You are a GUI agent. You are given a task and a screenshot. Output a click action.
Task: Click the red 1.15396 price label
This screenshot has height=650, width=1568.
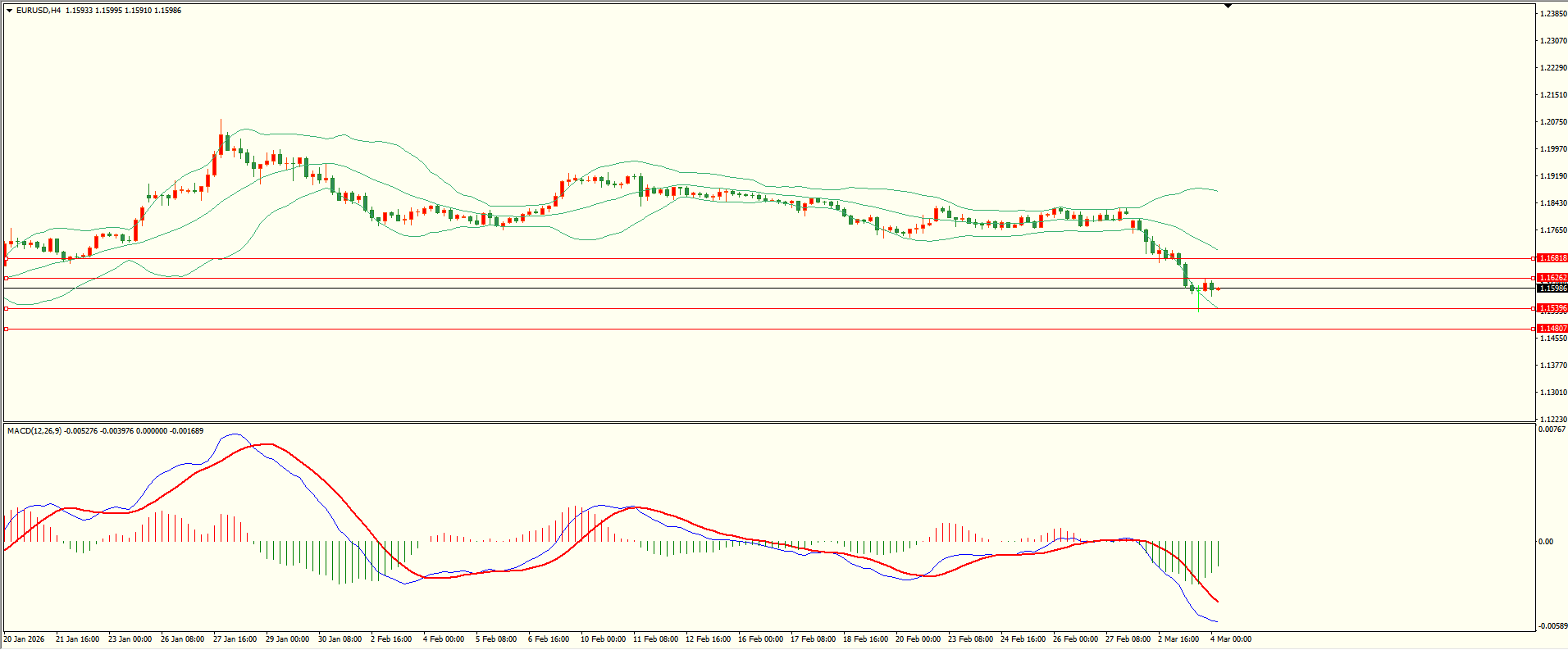1552,309
